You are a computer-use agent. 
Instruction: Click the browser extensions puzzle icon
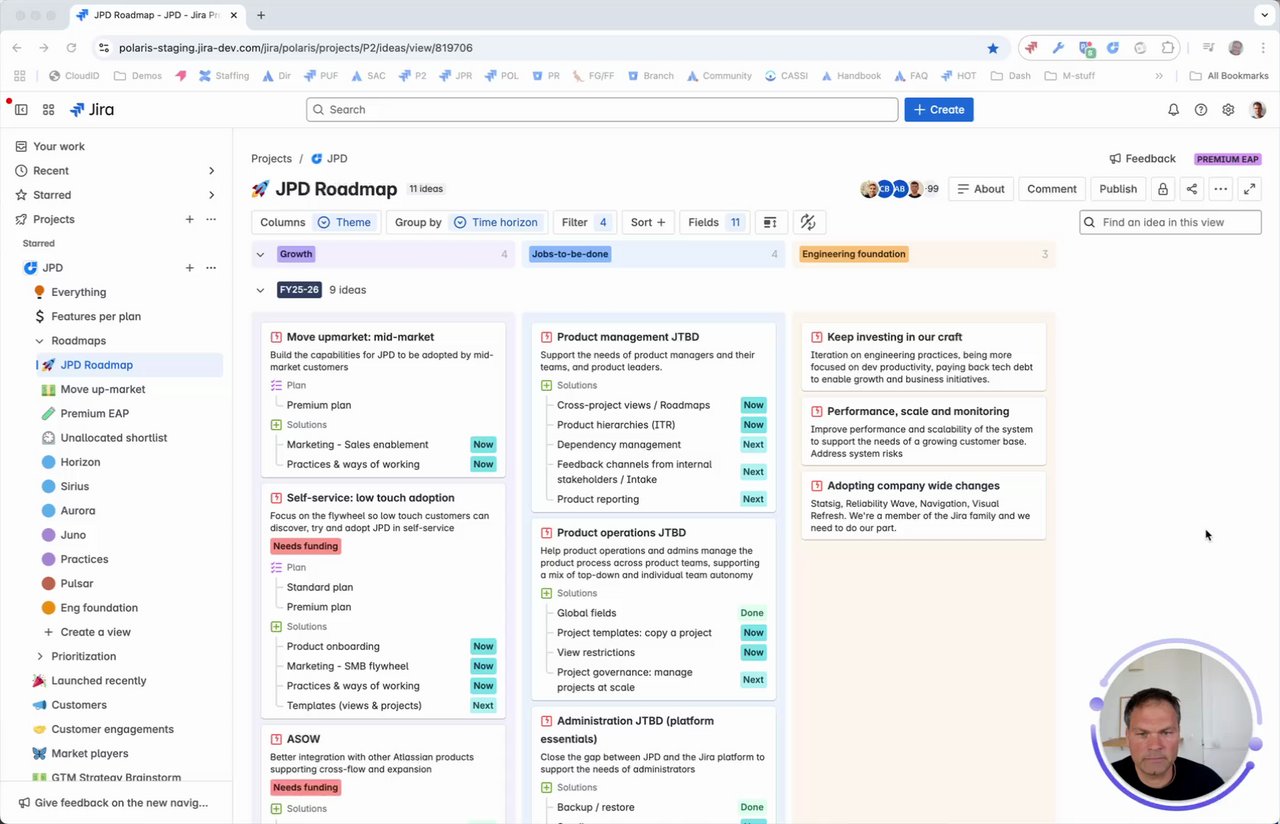point(1168,48)
